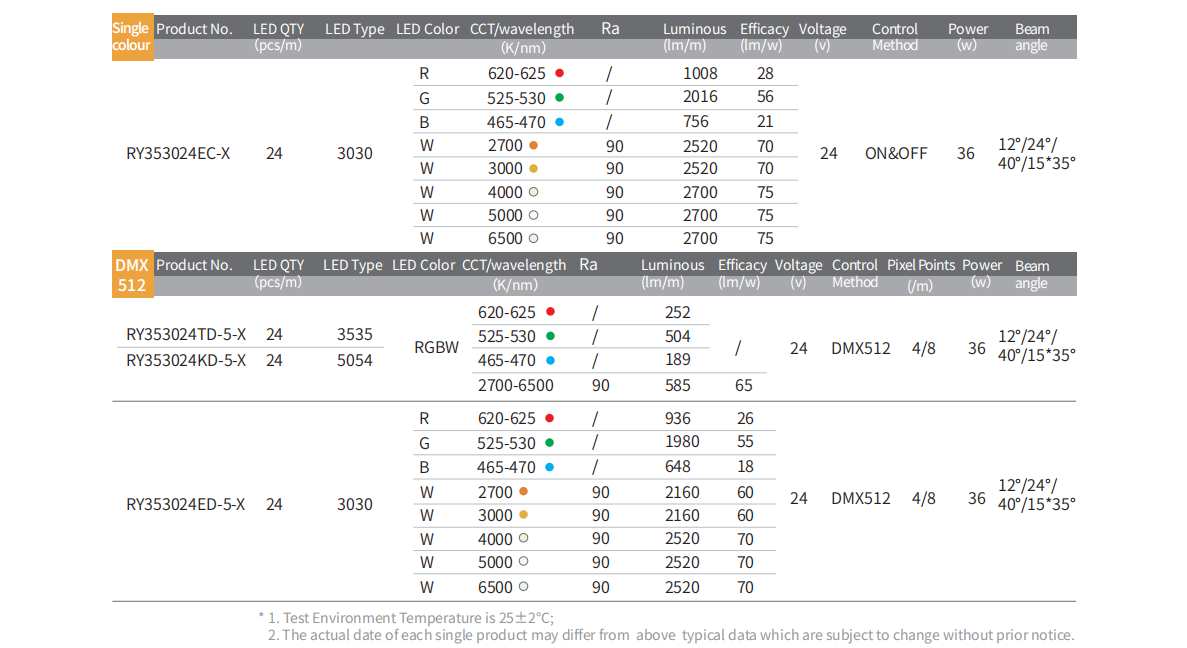1187x648 pixels.
Task: Click the yellow 3000 dot in the RY353024EC-X rows
Action: point(534,168)
